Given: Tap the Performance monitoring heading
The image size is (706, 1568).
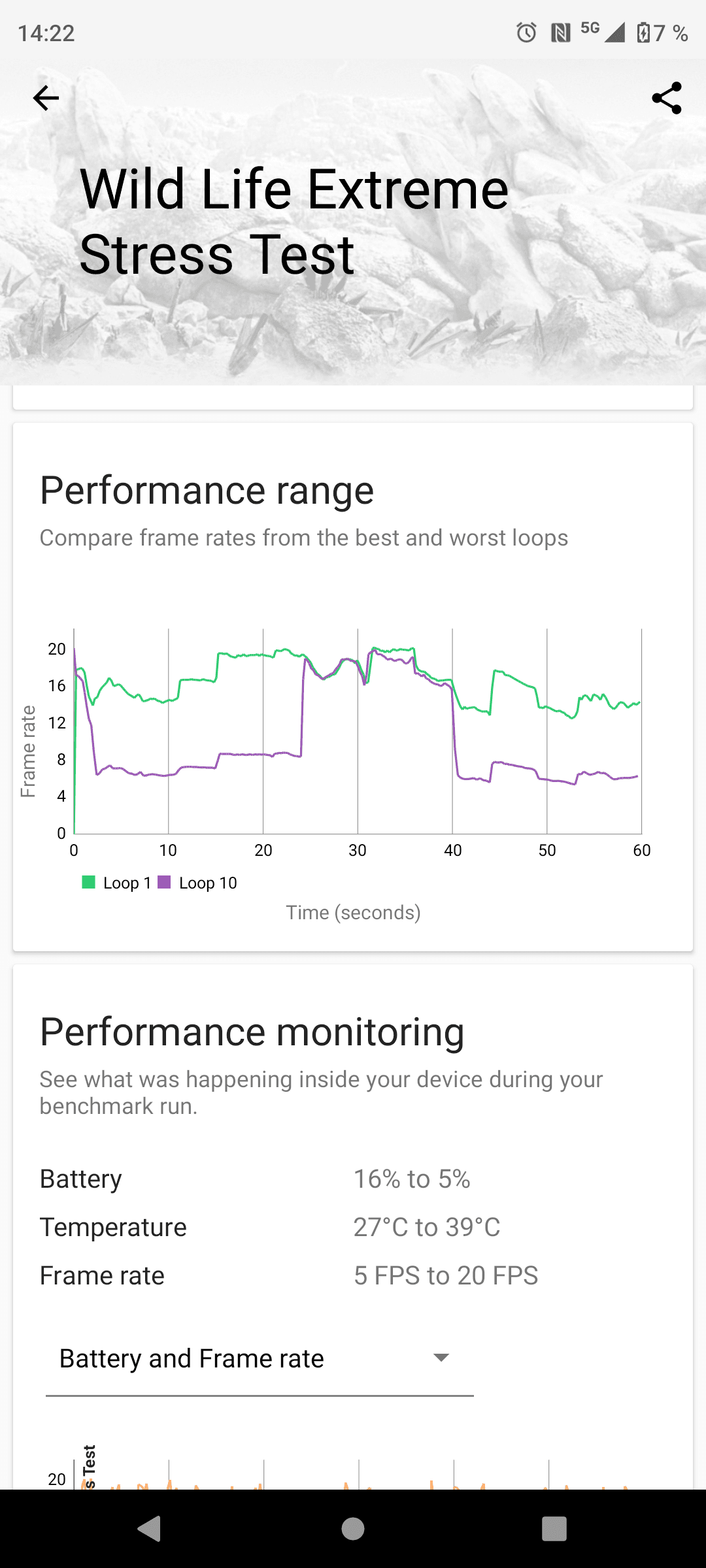Looking at the screenshot, I should tap(252, 1032).
